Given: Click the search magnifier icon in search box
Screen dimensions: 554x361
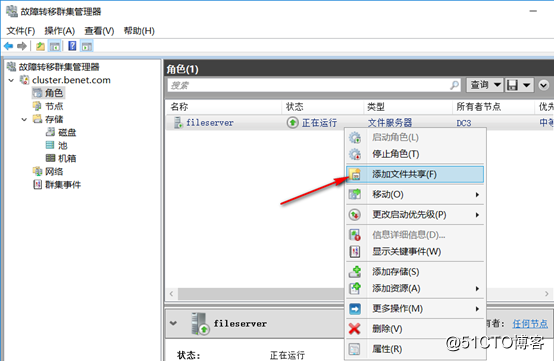Looking at the screenshot, I should (x=454, y=85).
